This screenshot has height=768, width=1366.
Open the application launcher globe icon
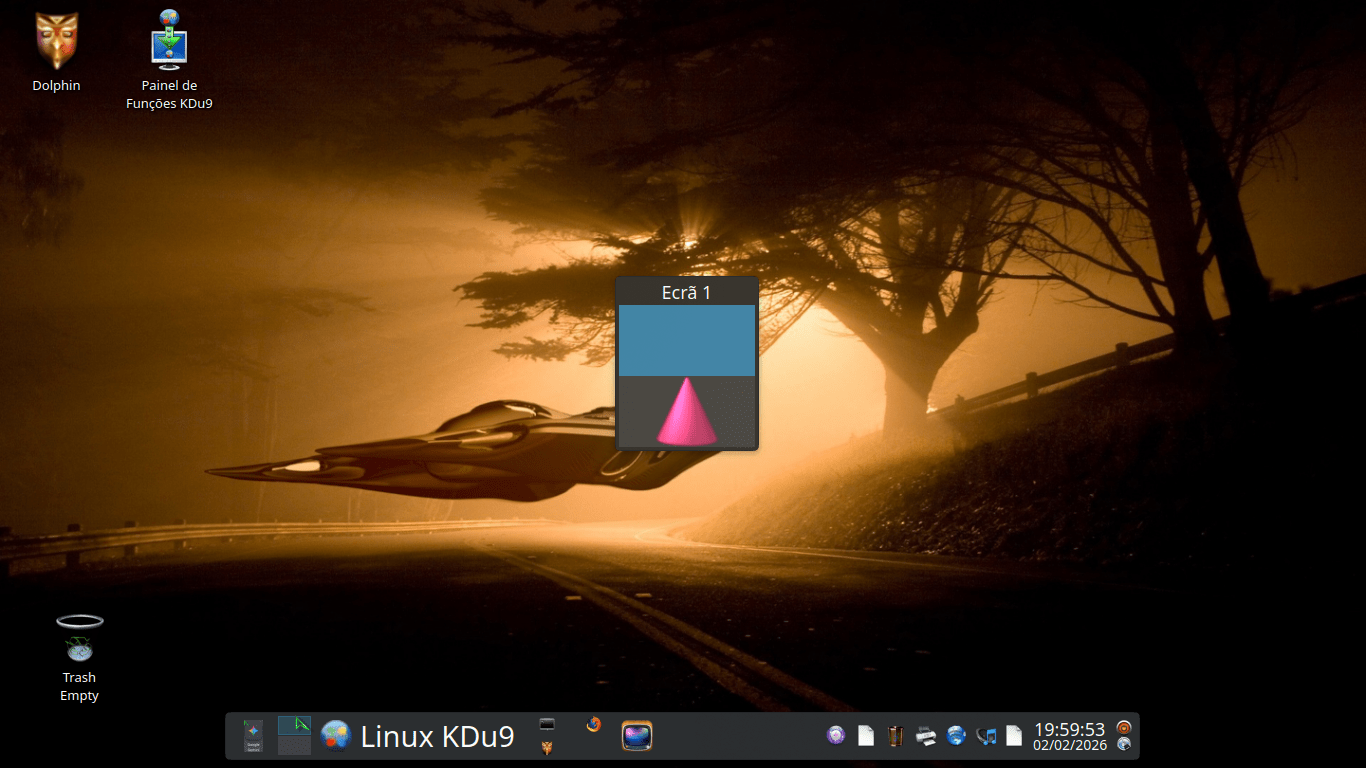[335, 736]
